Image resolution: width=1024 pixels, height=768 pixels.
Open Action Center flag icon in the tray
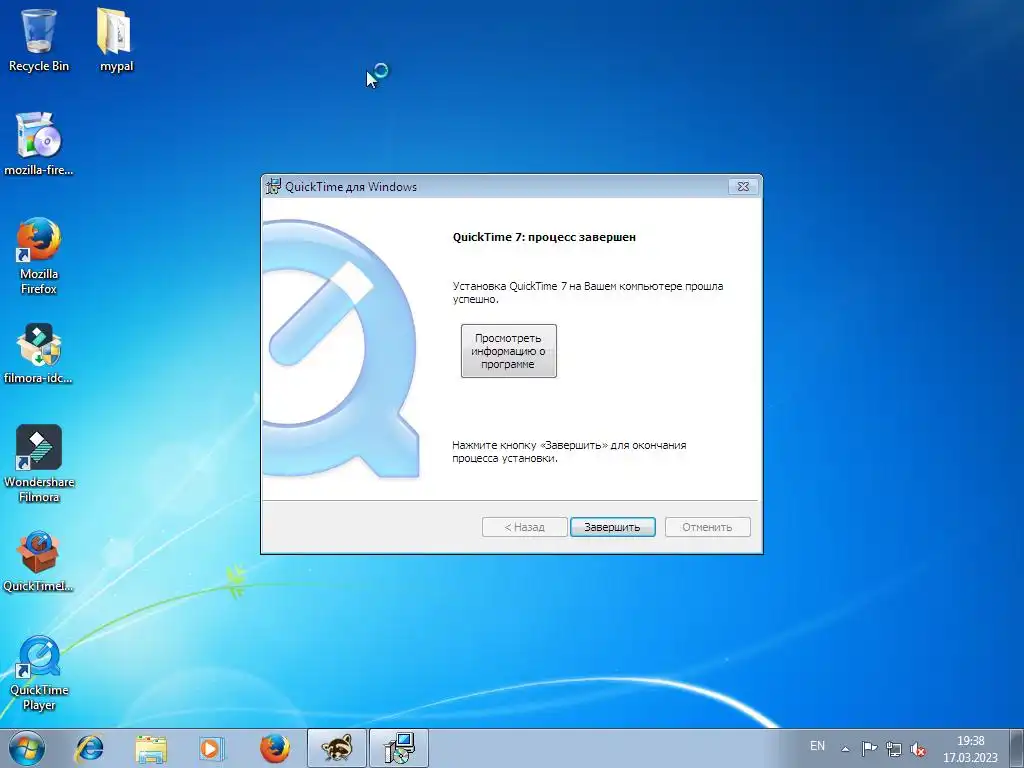point(869,749)
